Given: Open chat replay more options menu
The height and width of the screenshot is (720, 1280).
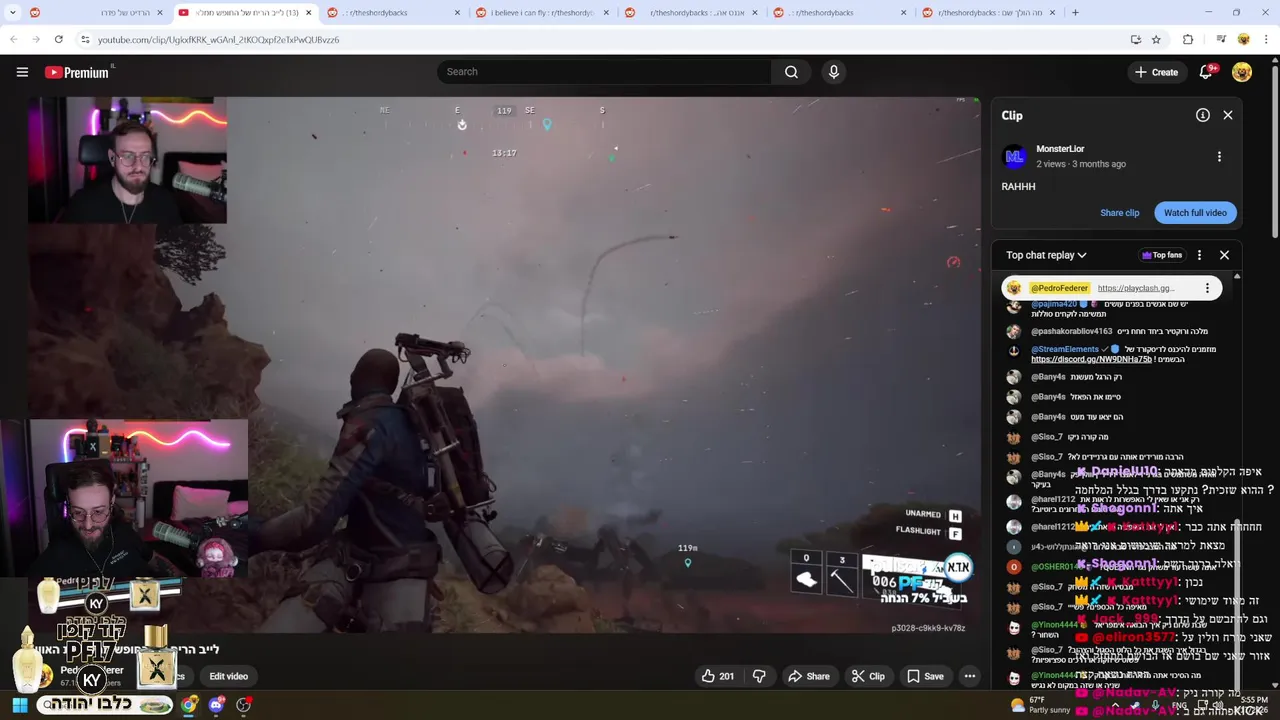Looking at the screenshot, I should (1199, 255).
